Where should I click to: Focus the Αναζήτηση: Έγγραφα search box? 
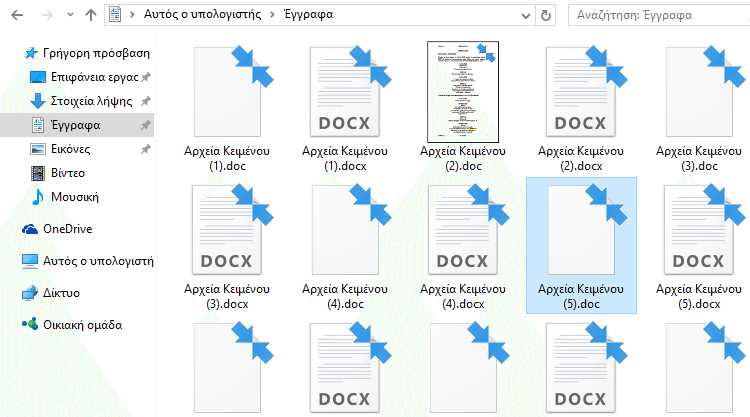coord(659,15)
